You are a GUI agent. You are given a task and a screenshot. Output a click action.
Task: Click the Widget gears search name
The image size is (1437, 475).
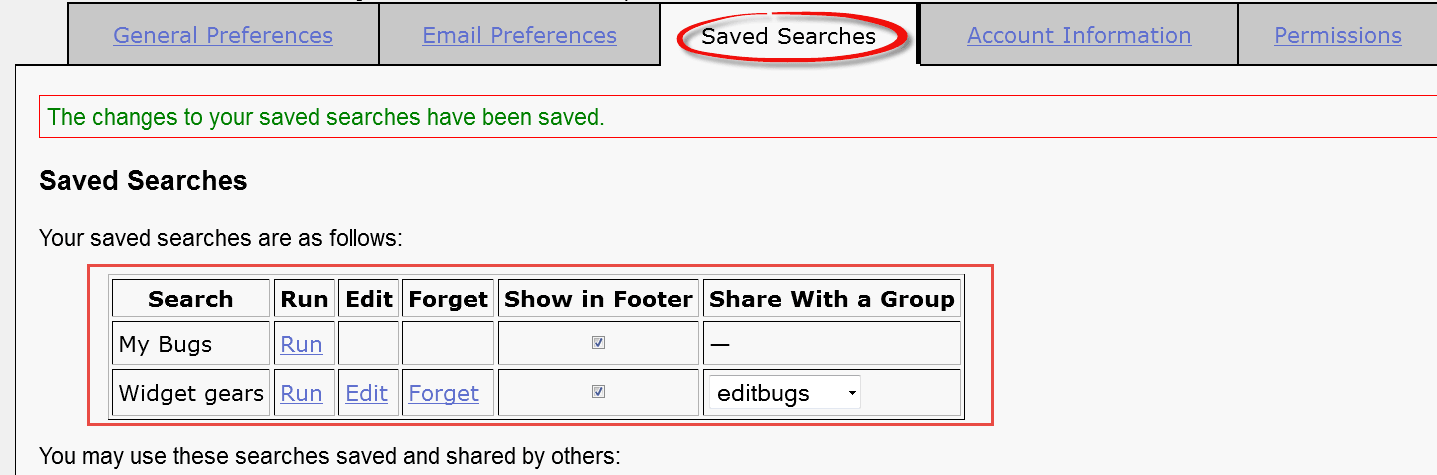(x=191, y=394)
